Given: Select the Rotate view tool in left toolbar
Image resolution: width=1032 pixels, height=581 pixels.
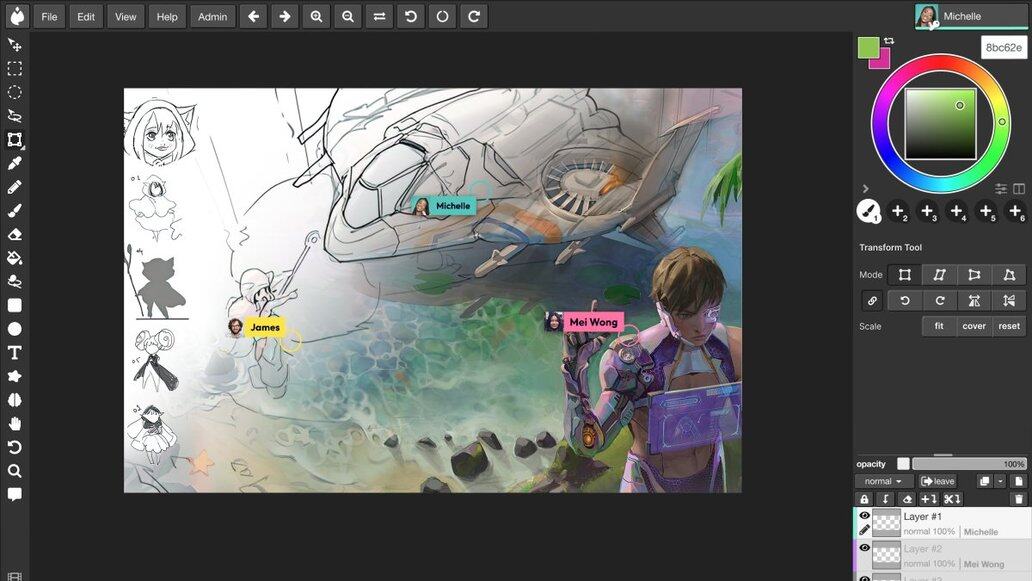Looking at the screenshot, I should coord(14,447).
